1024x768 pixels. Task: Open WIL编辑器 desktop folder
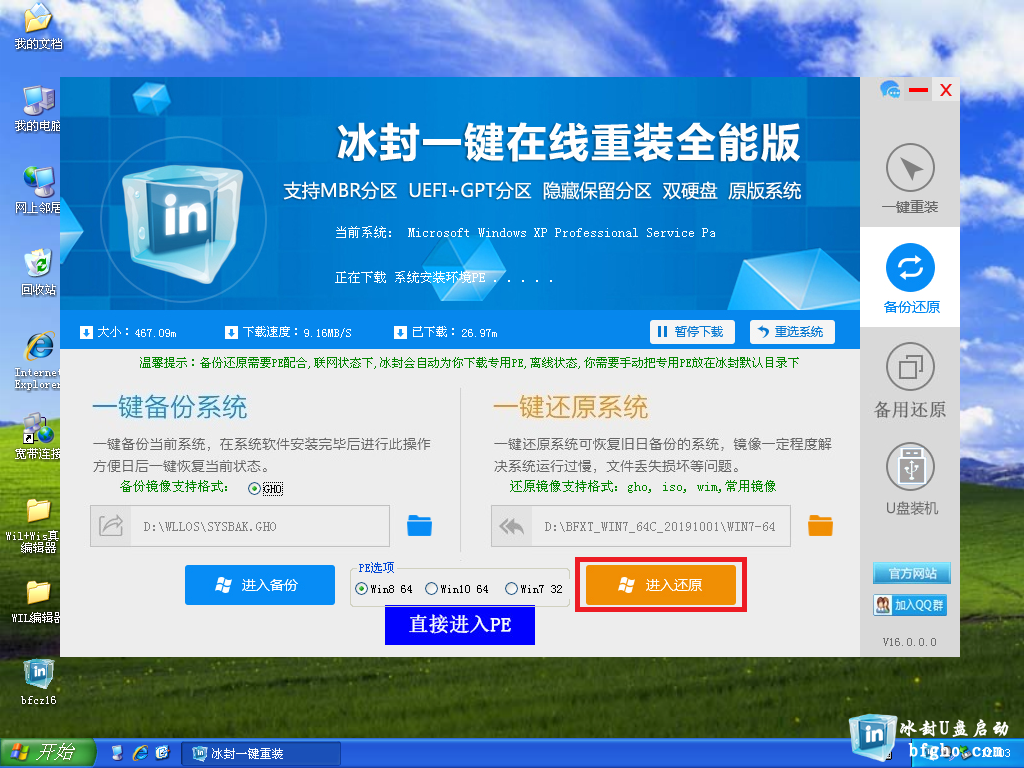pos(38,601)
